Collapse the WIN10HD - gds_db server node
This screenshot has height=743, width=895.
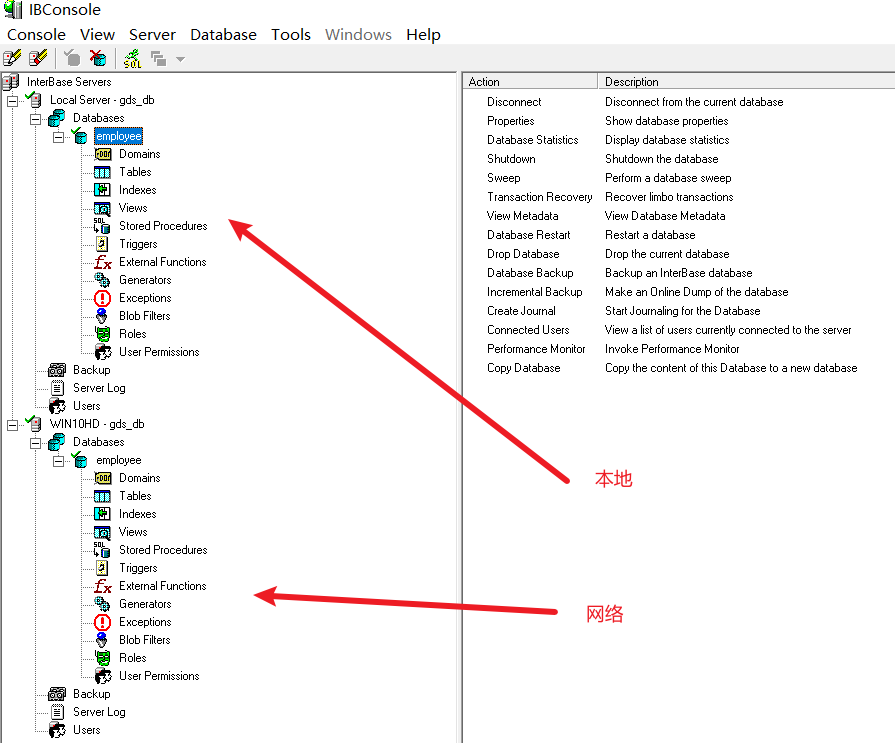[12, 425]
